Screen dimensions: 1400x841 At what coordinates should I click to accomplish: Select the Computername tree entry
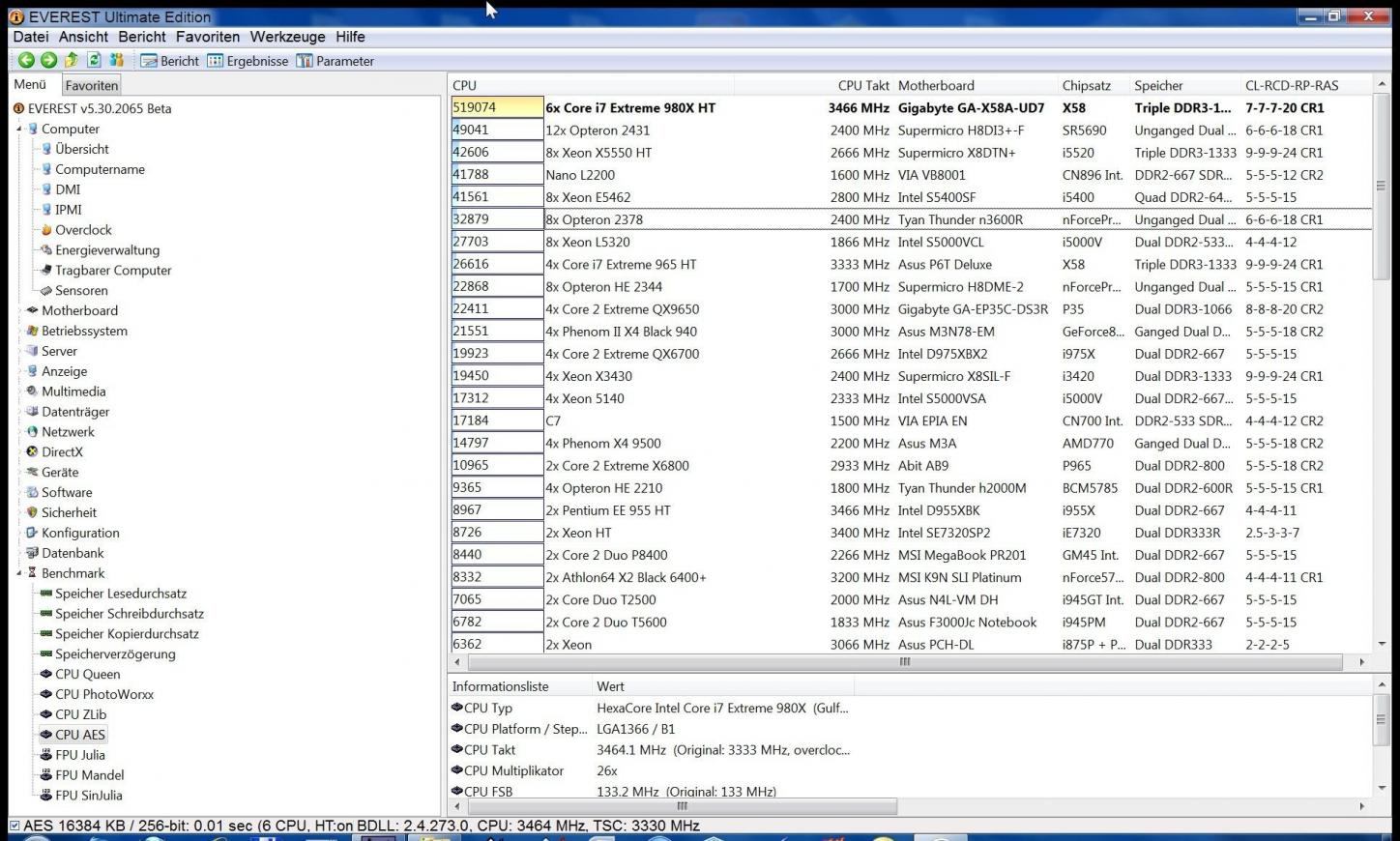click(x=93, y=169)
